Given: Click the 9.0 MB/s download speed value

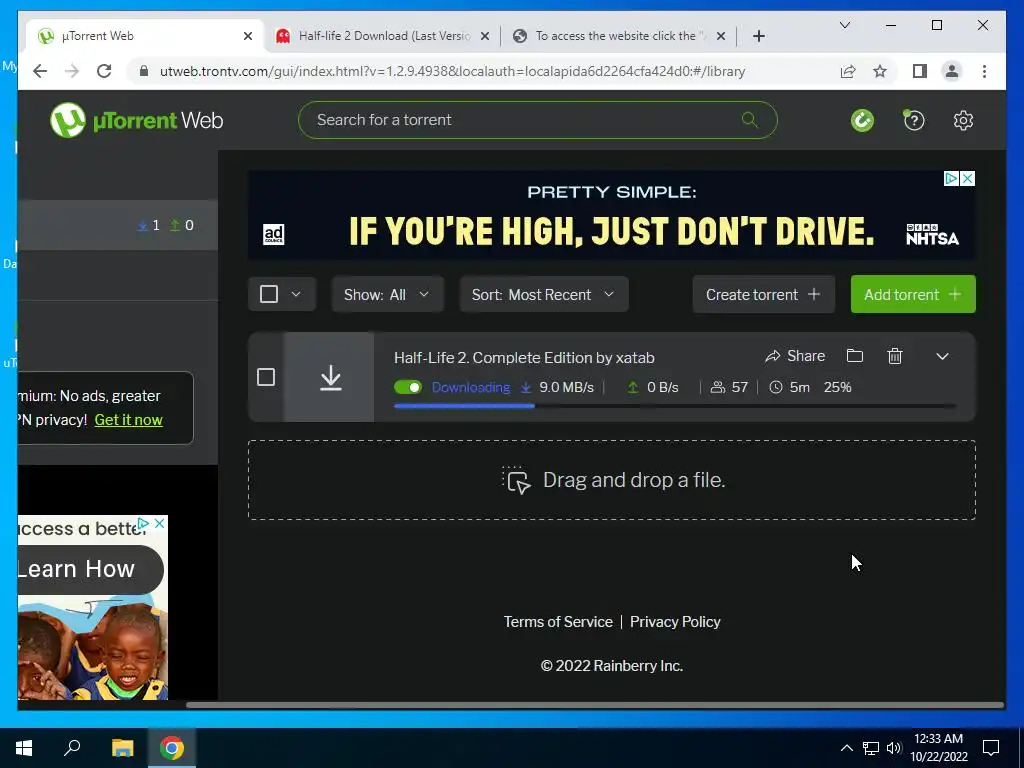Looking at the screenshot, I should click(566, 387).
